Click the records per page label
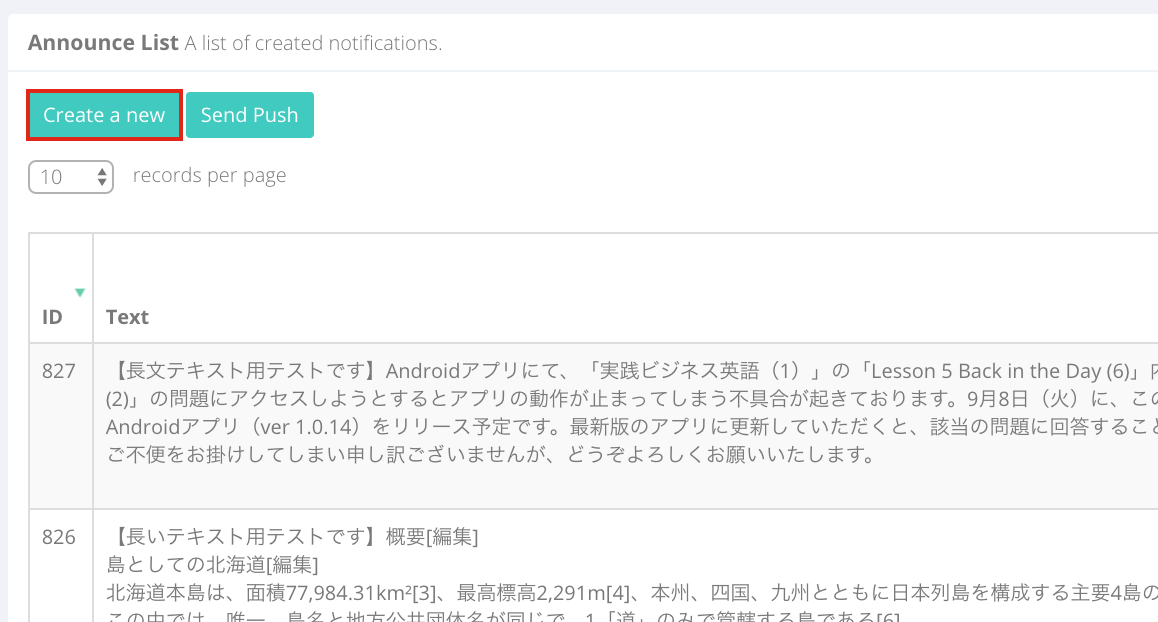This screenshot has height=622, width=1158. 209,176
